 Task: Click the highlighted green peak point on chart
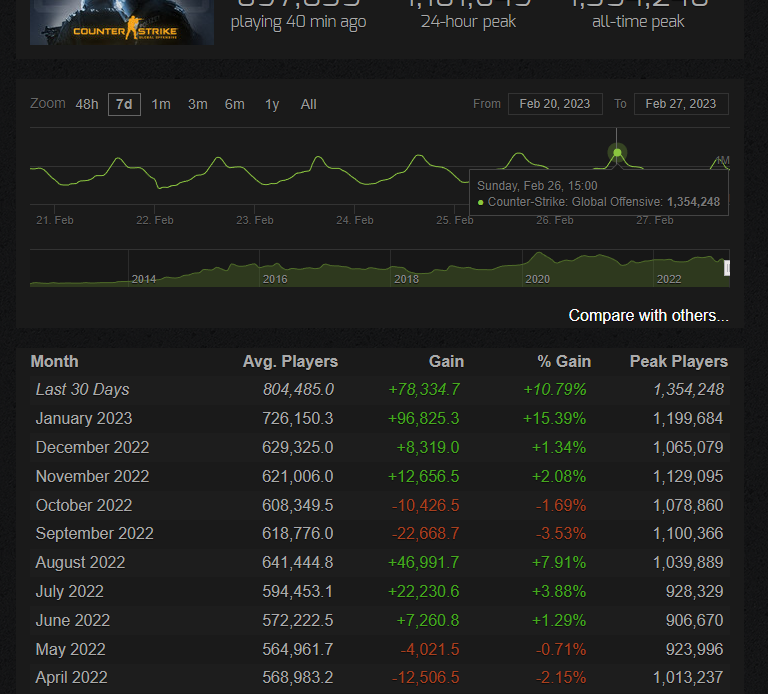click(617, 153)
